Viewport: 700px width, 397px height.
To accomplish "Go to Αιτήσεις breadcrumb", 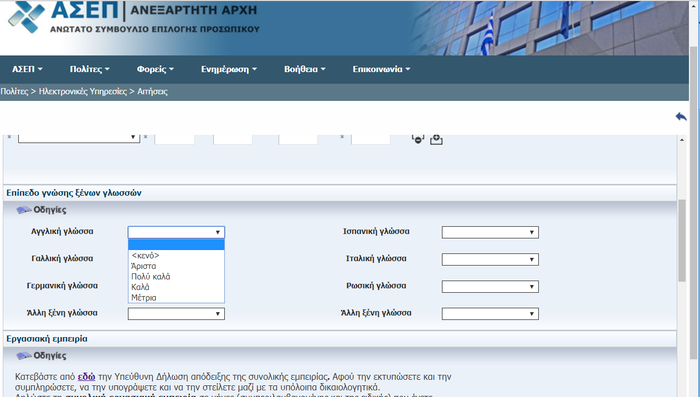I will click(152, 92).
